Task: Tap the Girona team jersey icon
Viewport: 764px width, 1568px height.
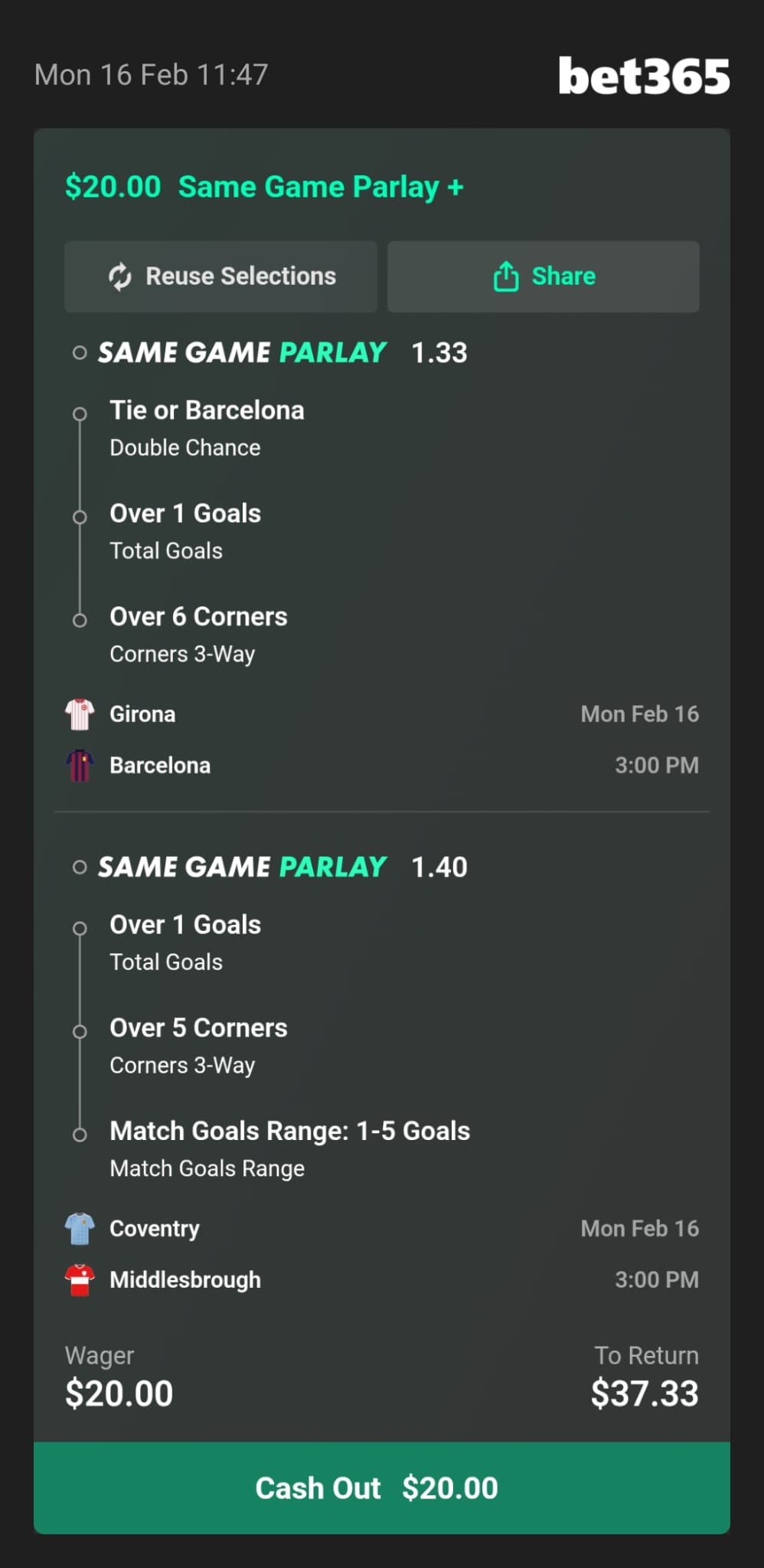Action: [x=80, y=714]
